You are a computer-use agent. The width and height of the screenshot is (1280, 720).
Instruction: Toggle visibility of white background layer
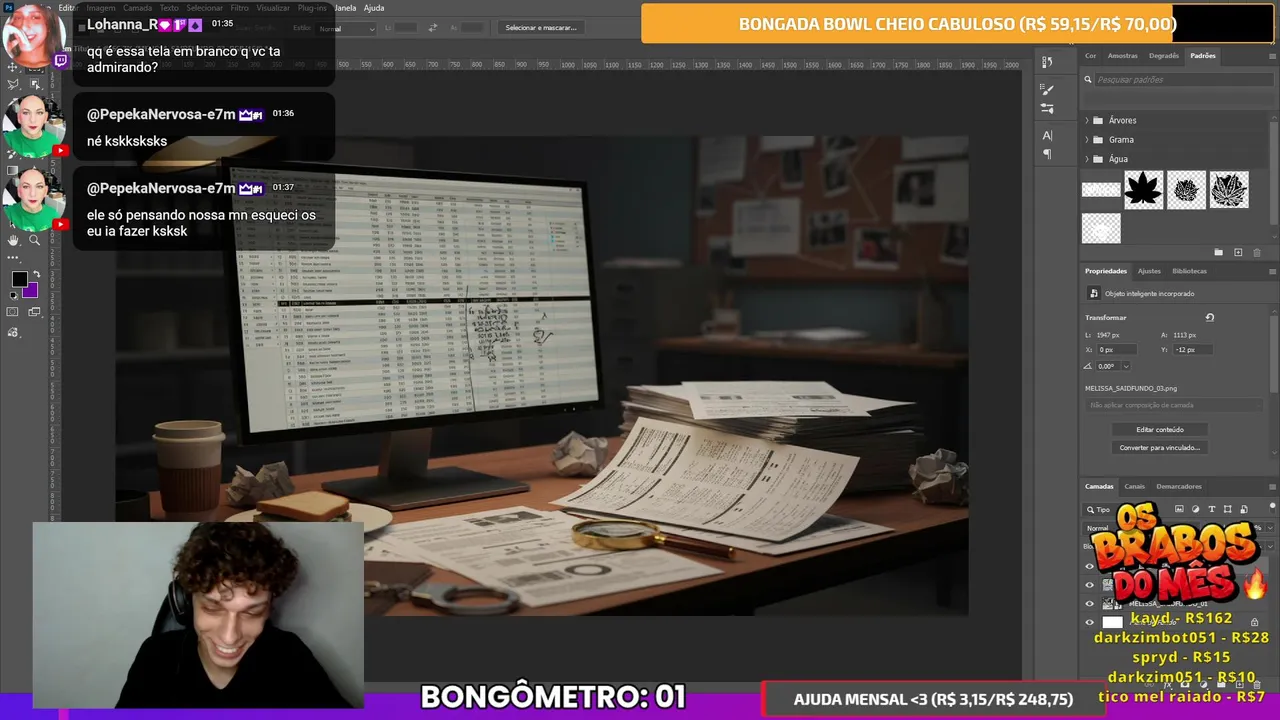coord(1090,622)
